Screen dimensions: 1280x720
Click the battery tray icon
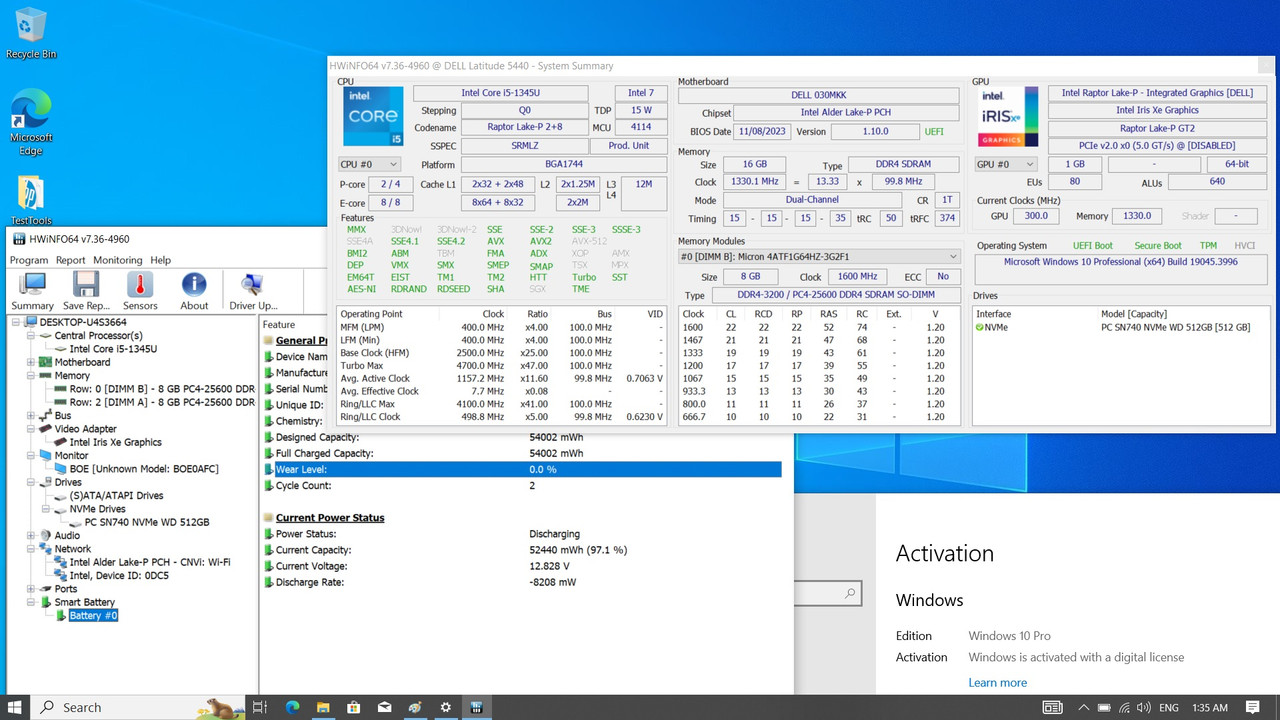click(x=1104, y=708)
